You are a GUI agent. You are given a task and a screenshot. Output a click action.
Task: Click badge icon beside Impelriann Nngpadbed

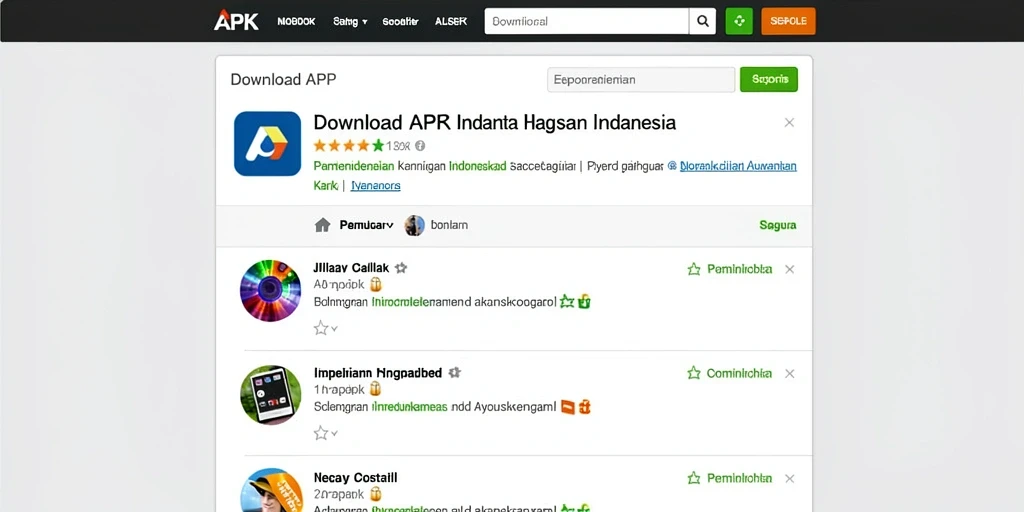click(455, 373)
